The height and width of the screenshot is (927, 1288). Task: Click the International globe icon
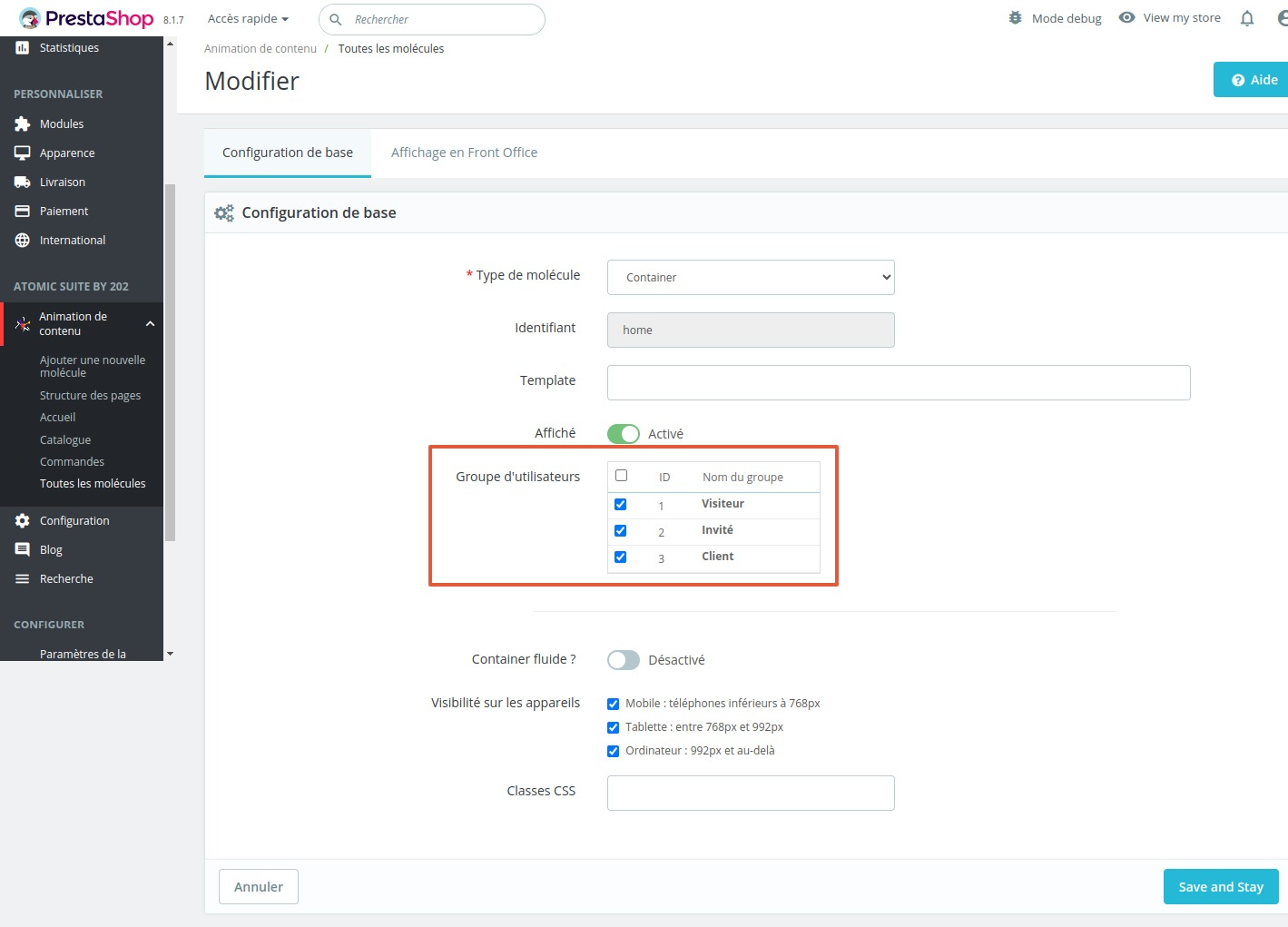(23, 240)
